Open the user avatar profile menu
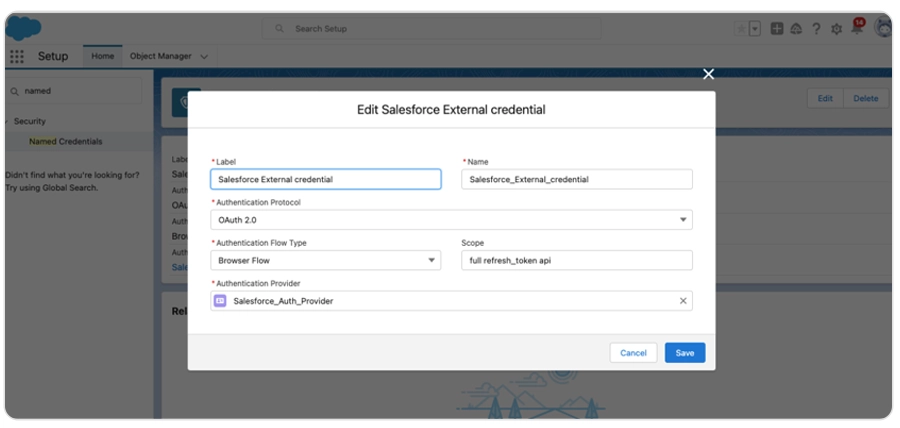Image resolution: width=900 pixels, height=428 pixels. [882, 28]
